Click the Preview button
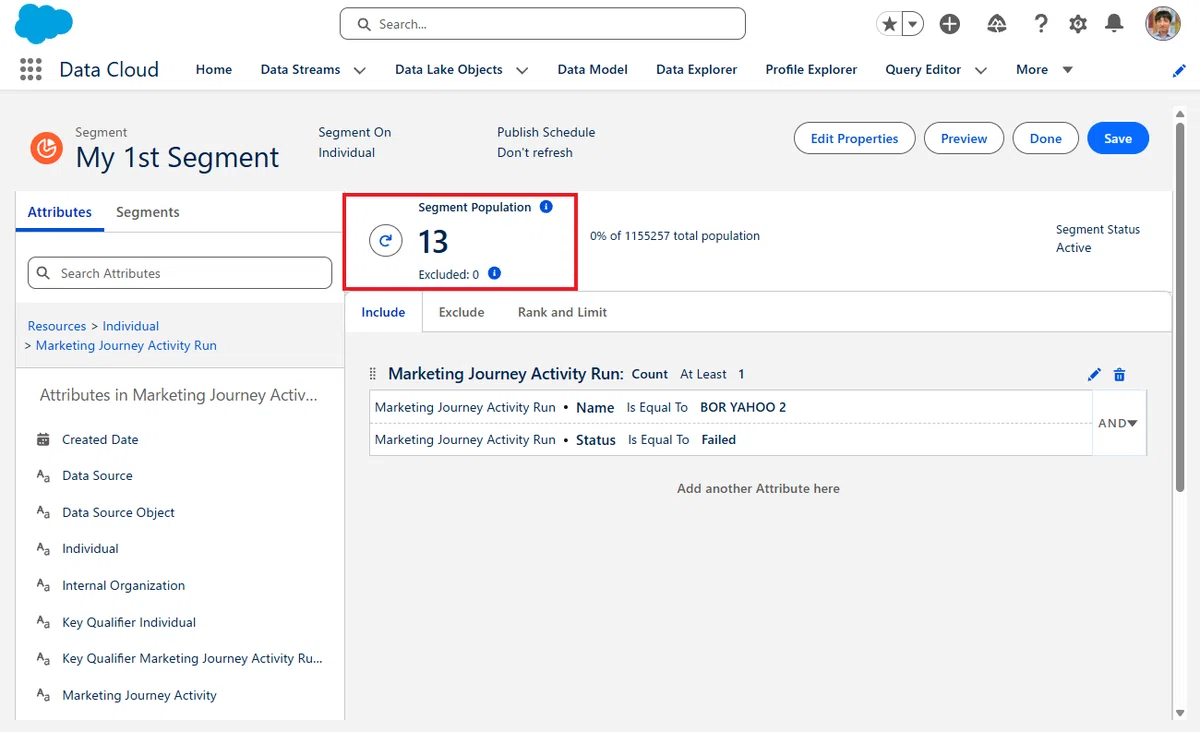 [964, 139]
